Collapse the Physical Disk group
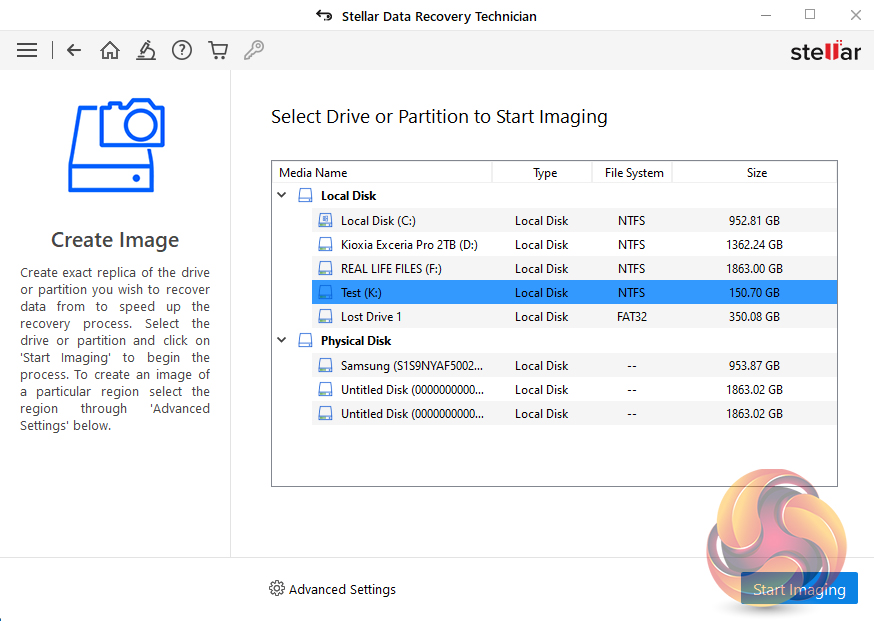Image resolution: width=874 pixels, height=621 pixels. (282, 341)
